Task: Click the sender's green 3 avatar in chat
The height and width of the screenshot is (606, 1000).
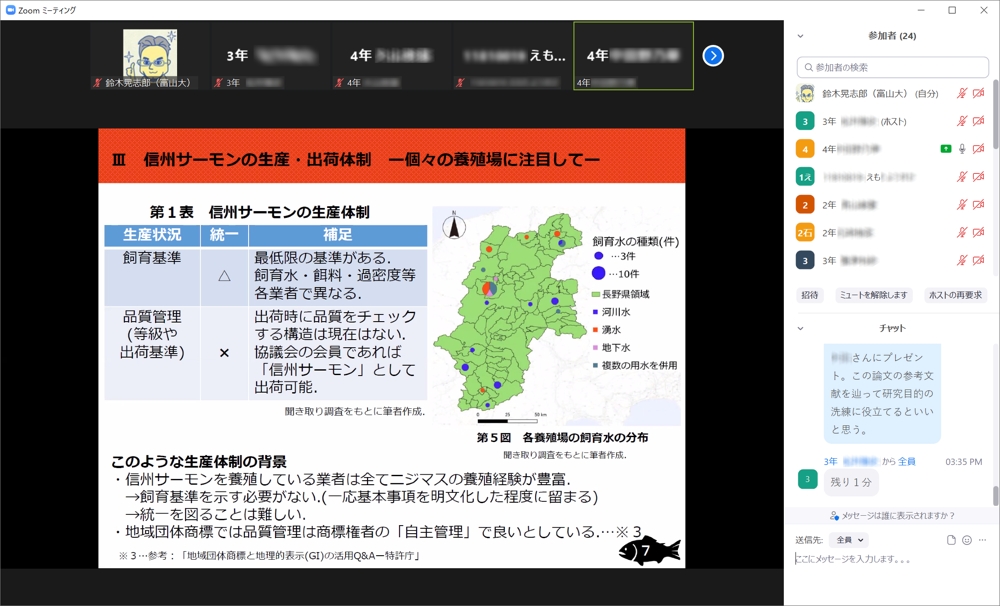Action: pyautogui.click(x=807, y=479)
